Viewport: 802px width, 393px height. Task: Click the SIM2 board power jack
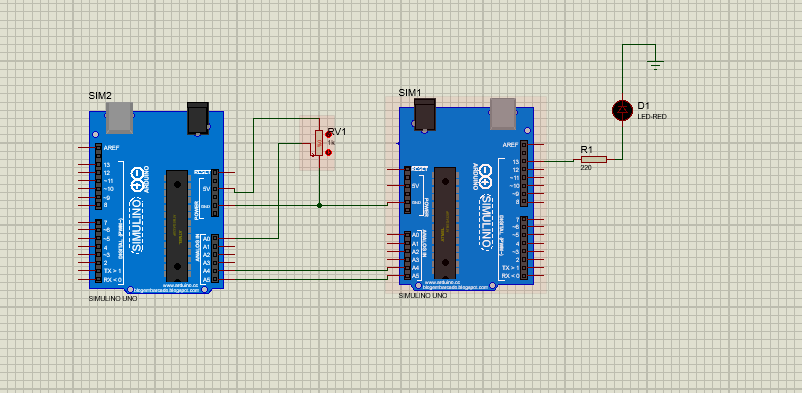[198, 118]
